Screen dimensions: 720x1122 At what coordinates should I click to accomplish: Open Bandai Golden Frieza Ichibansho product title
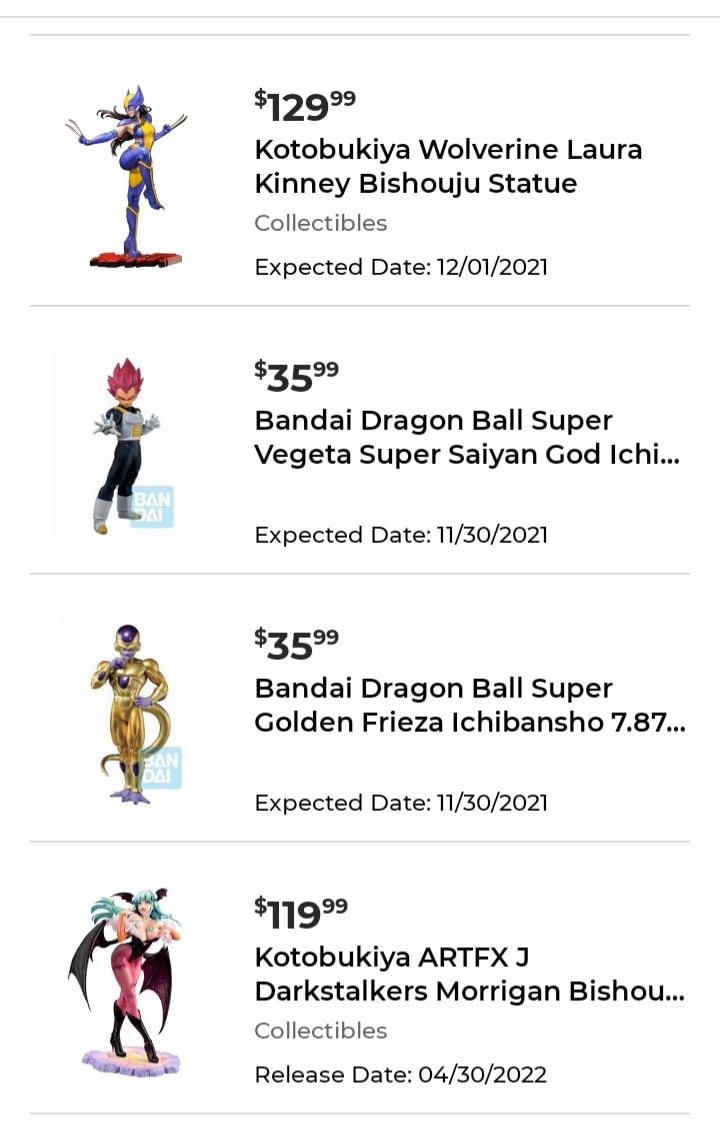pyautogui.click(x=469, y=705)
